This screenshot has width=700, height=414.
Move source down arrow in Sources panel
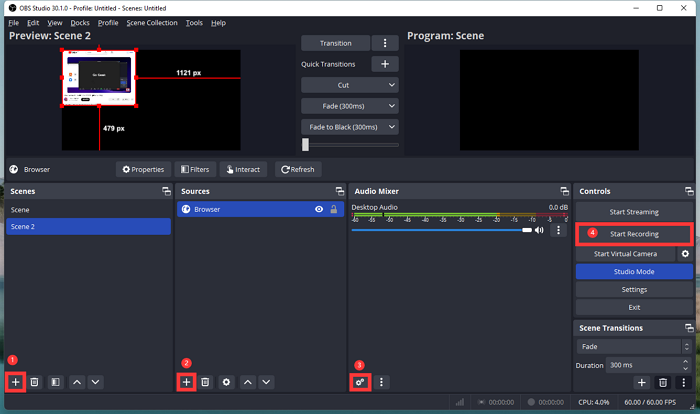click(267, 382)
